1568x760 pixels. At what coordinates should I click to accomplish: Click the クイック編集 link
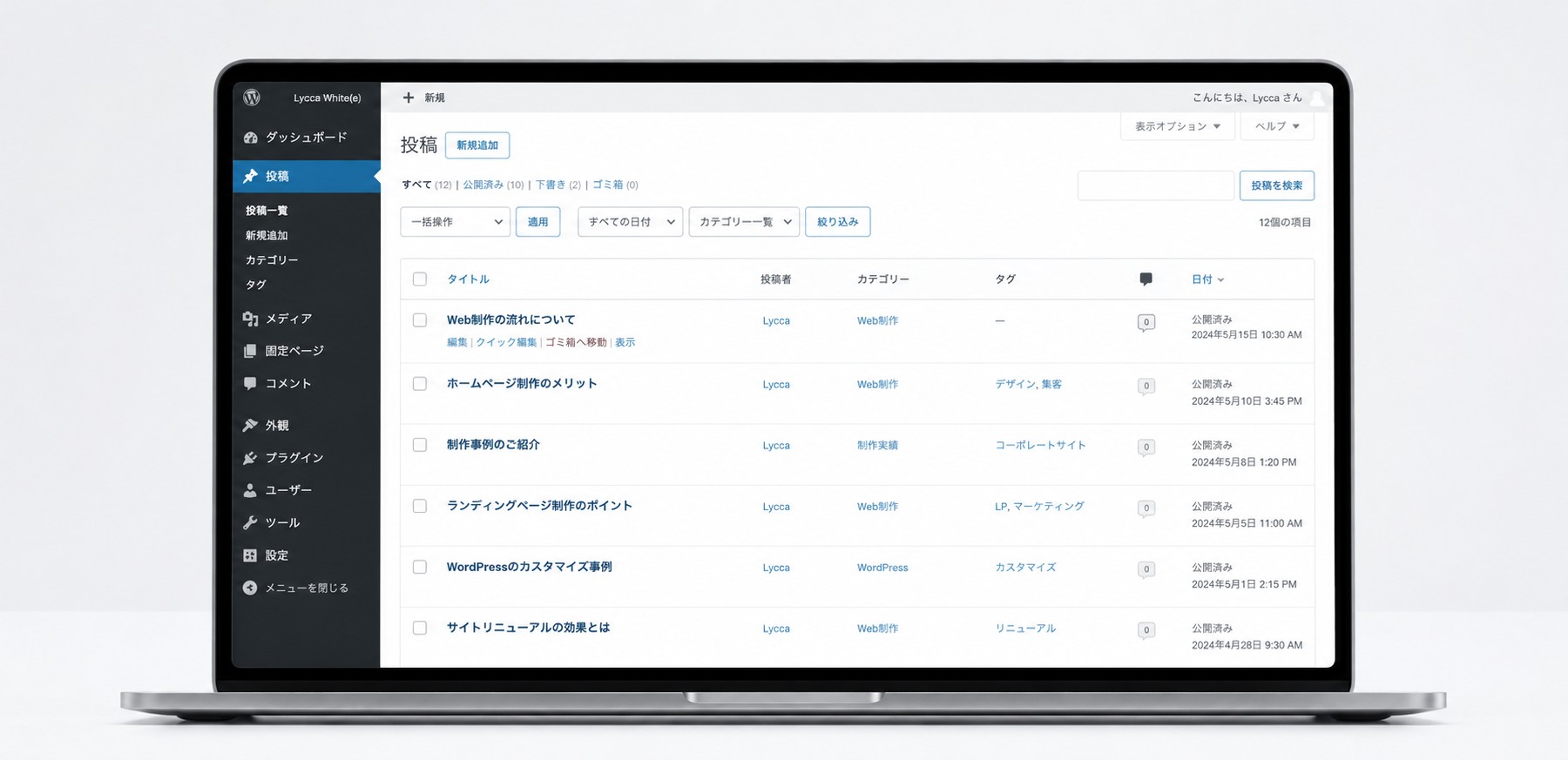(x=506, y=342)
